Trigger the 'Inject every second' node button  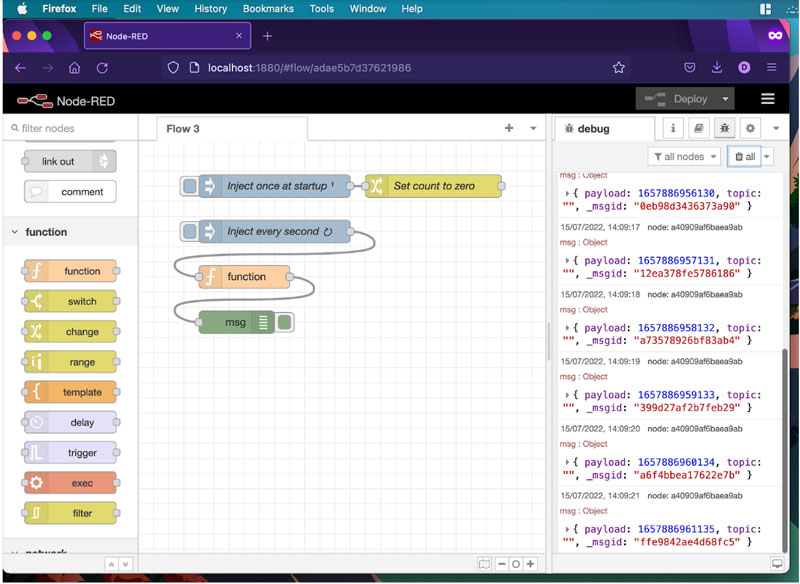pyautogui.click(x=189, y=232)
